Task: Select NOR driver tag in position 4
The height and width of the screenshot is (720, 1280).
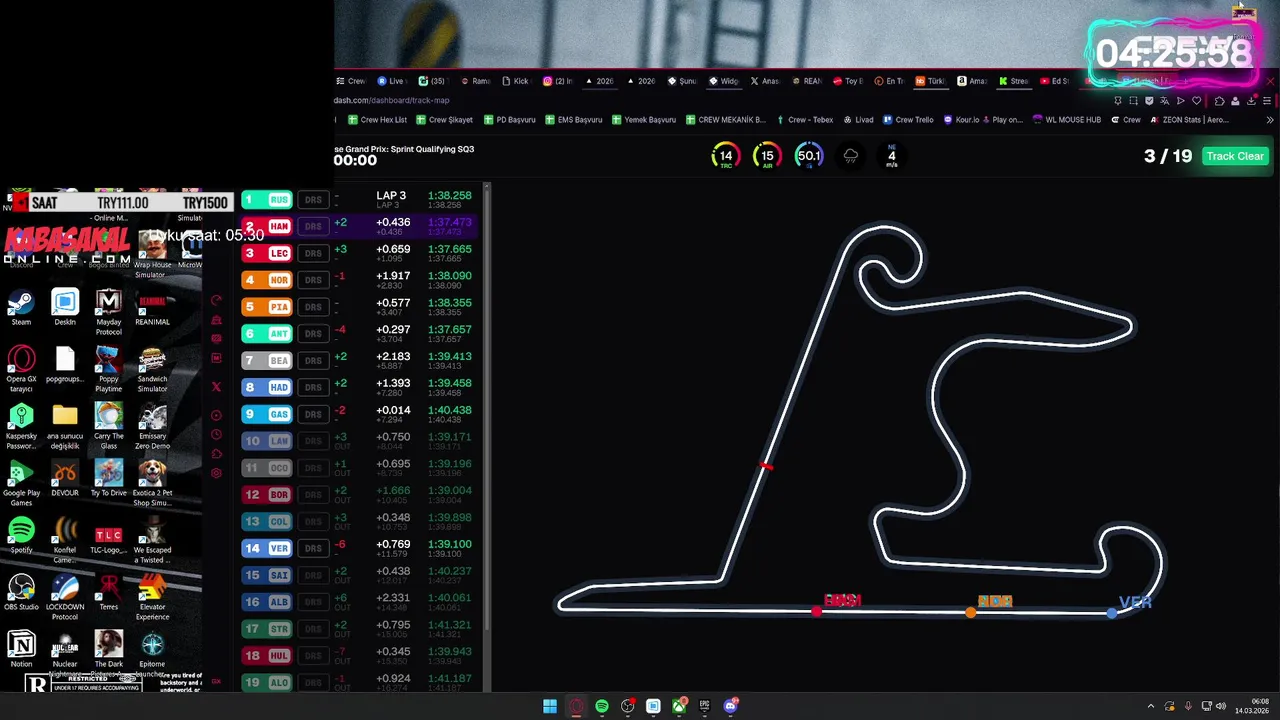Action: (x=267, y=280)
